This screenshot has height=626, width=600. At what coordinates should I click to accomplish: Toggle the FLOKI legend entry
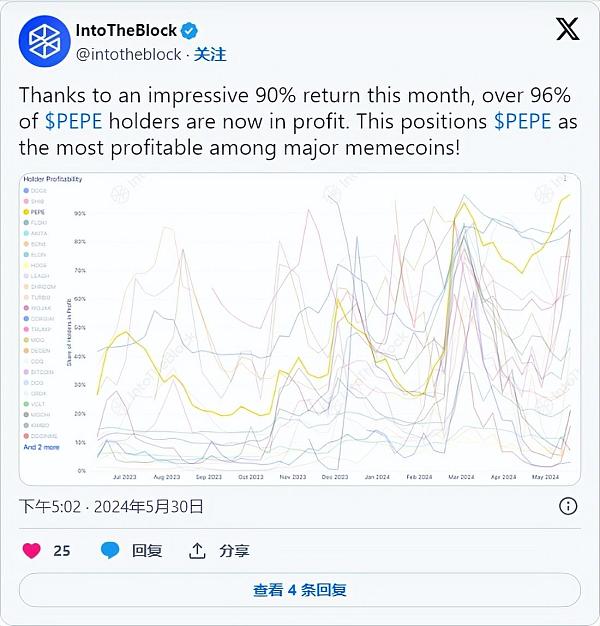(36, 223)
